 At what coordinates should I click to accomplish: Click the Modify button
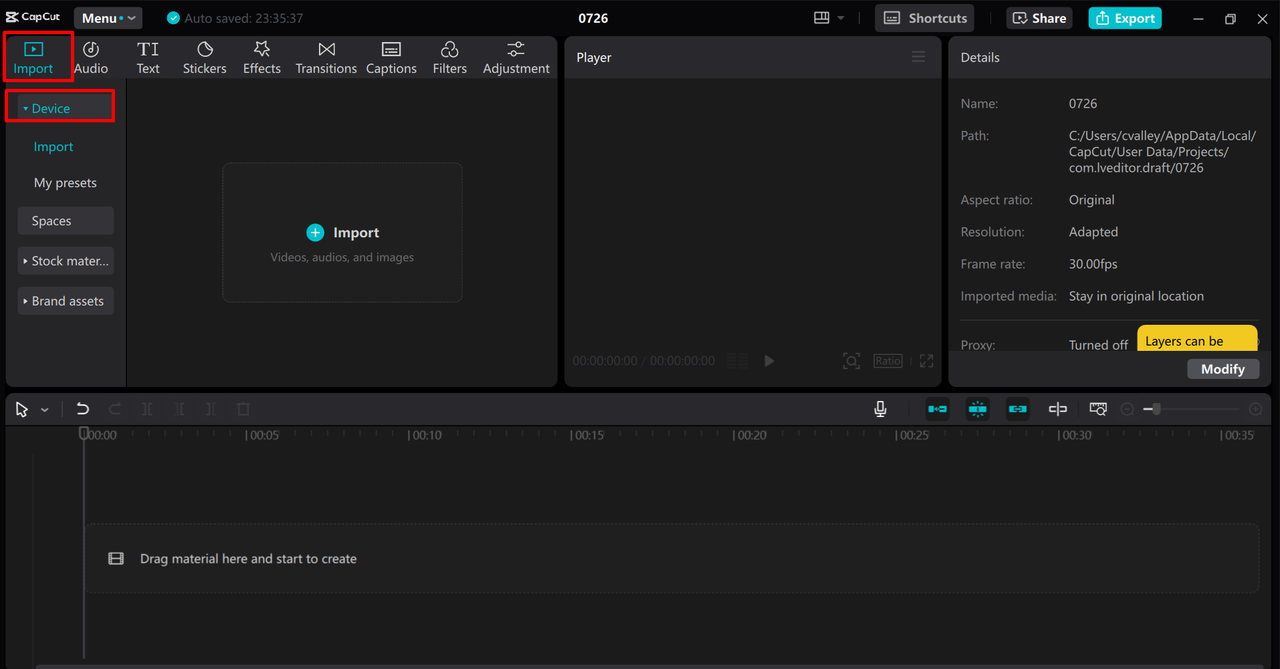coord(1223,369)
